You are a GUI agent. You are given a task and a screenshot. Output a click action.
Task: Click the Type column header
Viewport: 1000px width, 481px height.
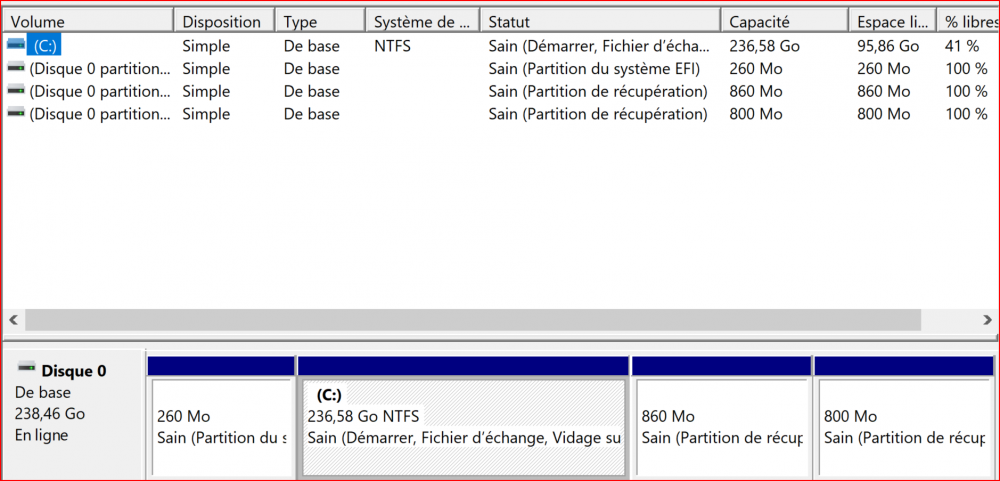[318, 21]
